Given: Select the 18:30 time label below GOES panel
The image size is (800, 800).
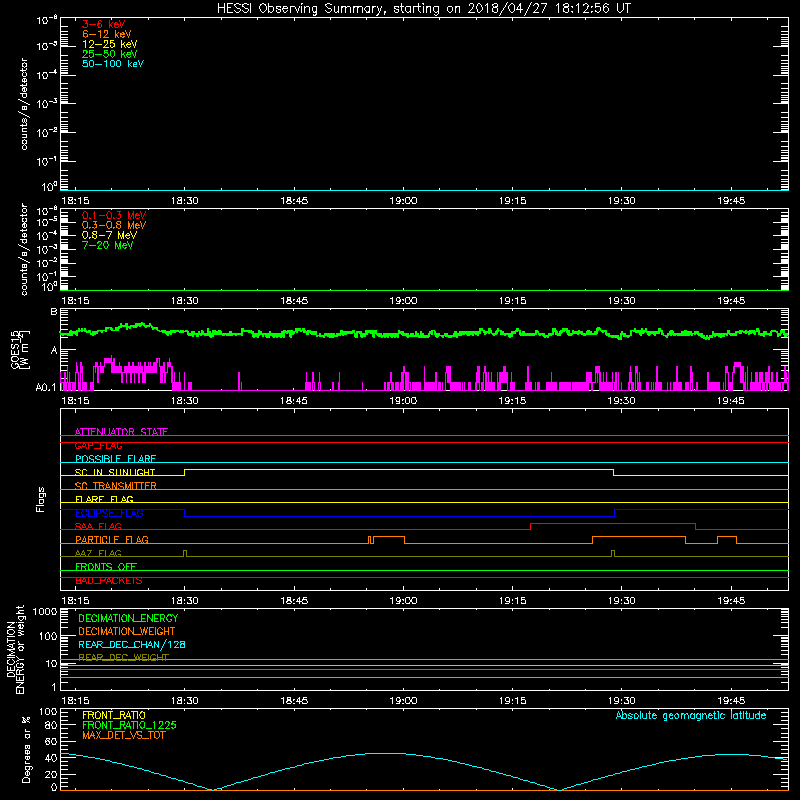Looking at the screenshot, I should 185,401.
